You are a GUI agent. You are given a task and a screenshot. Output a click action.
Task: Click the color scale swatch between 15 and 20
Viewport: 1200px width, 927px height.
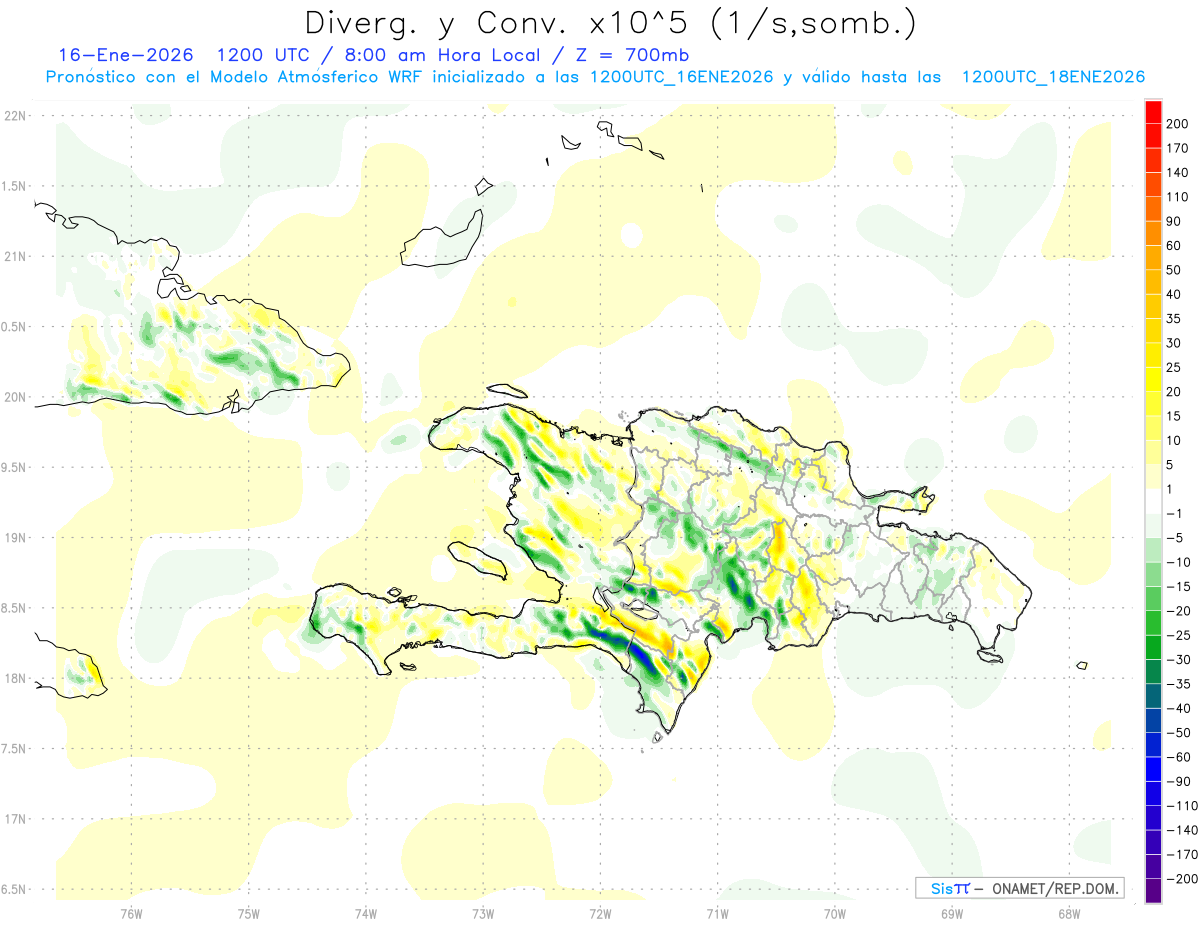1153,404
